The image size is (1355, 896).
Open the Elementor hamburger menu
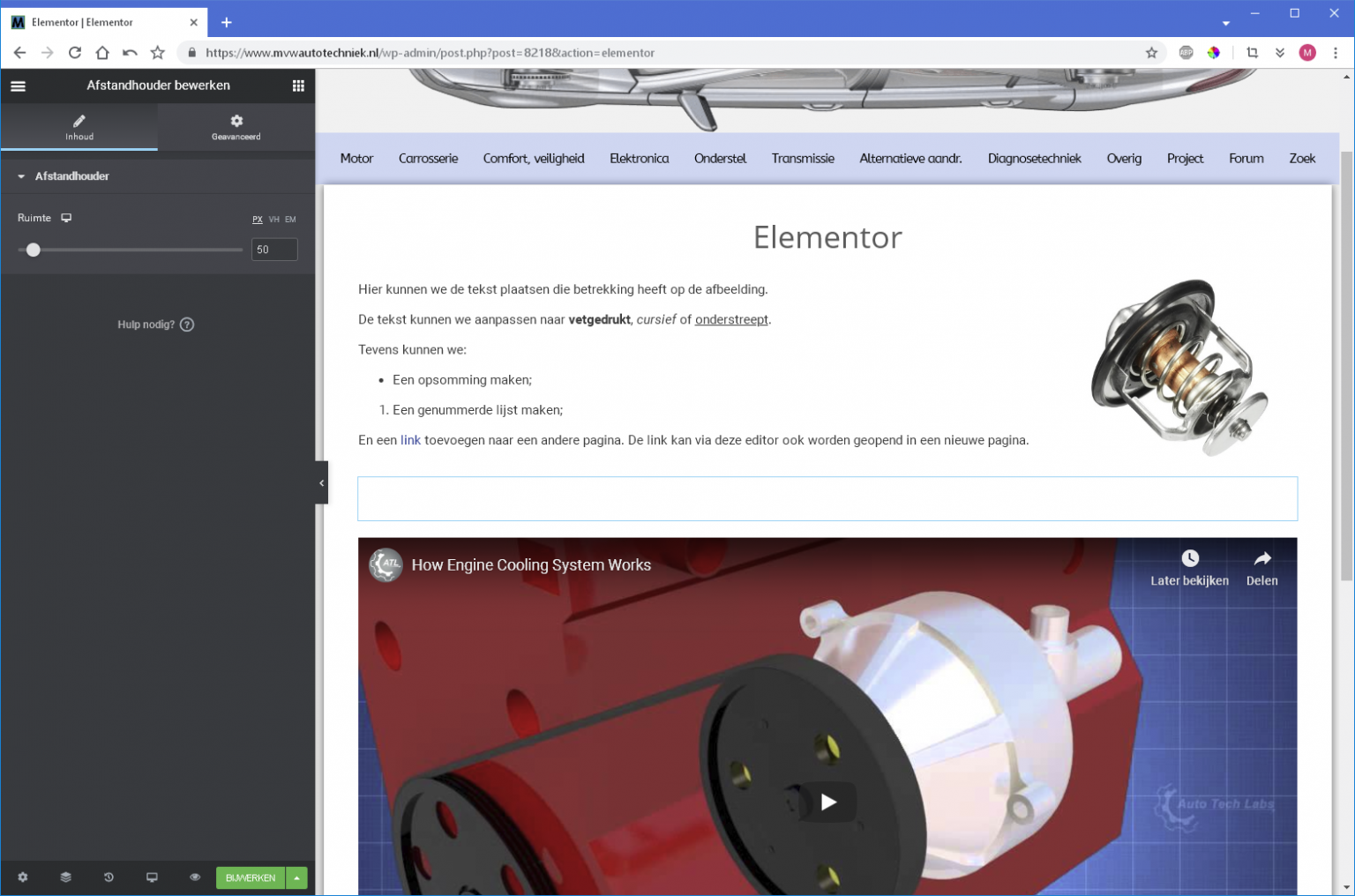pos(18,86)
